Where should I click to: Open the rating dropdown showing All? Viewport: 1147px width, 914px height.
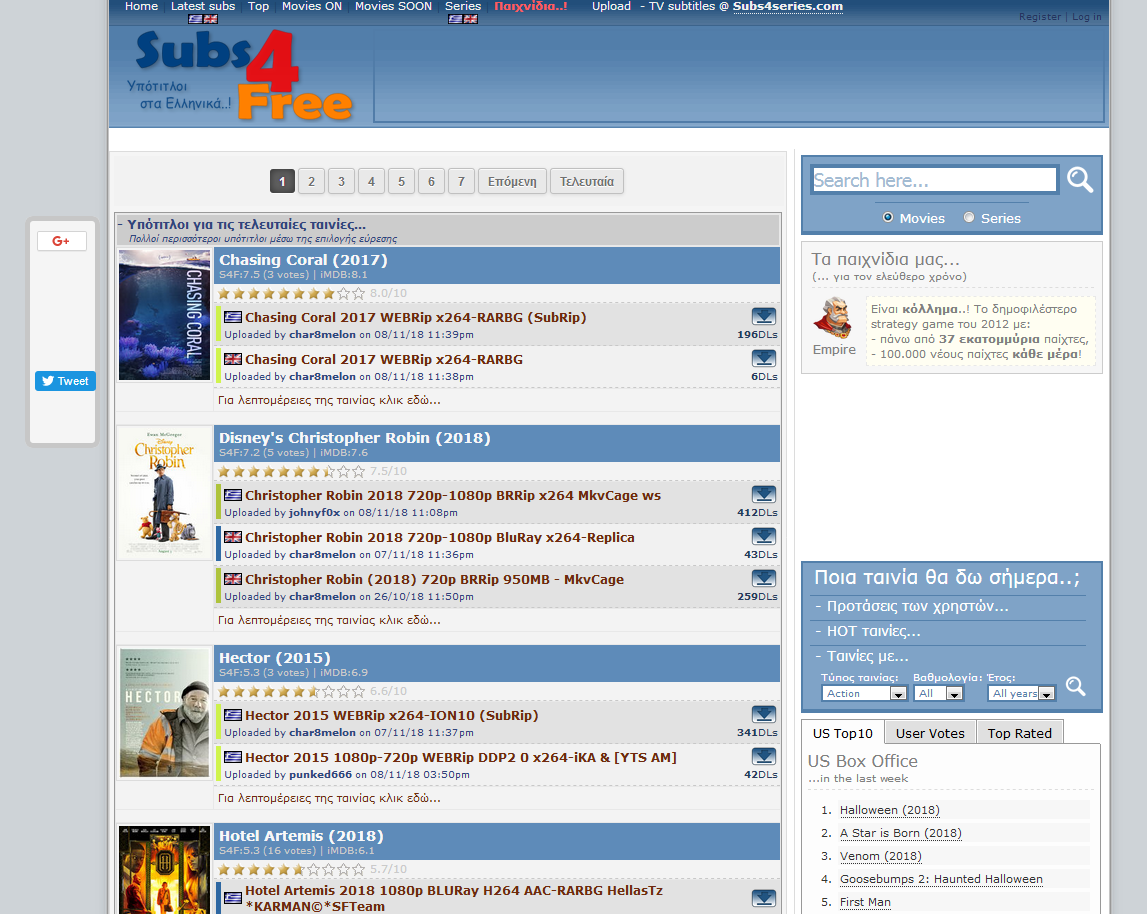click(x=938, y=693)
